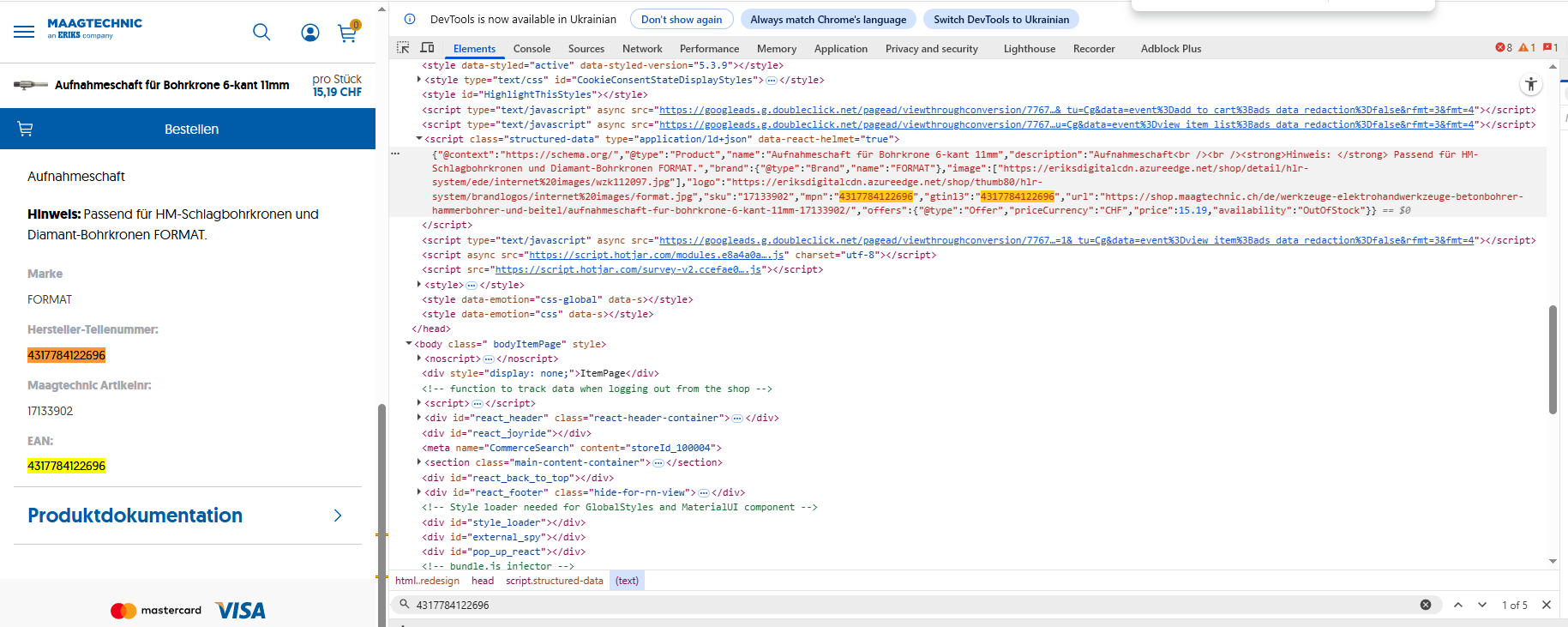Open the Lighthouse tab

click(x=1030, y=49)
